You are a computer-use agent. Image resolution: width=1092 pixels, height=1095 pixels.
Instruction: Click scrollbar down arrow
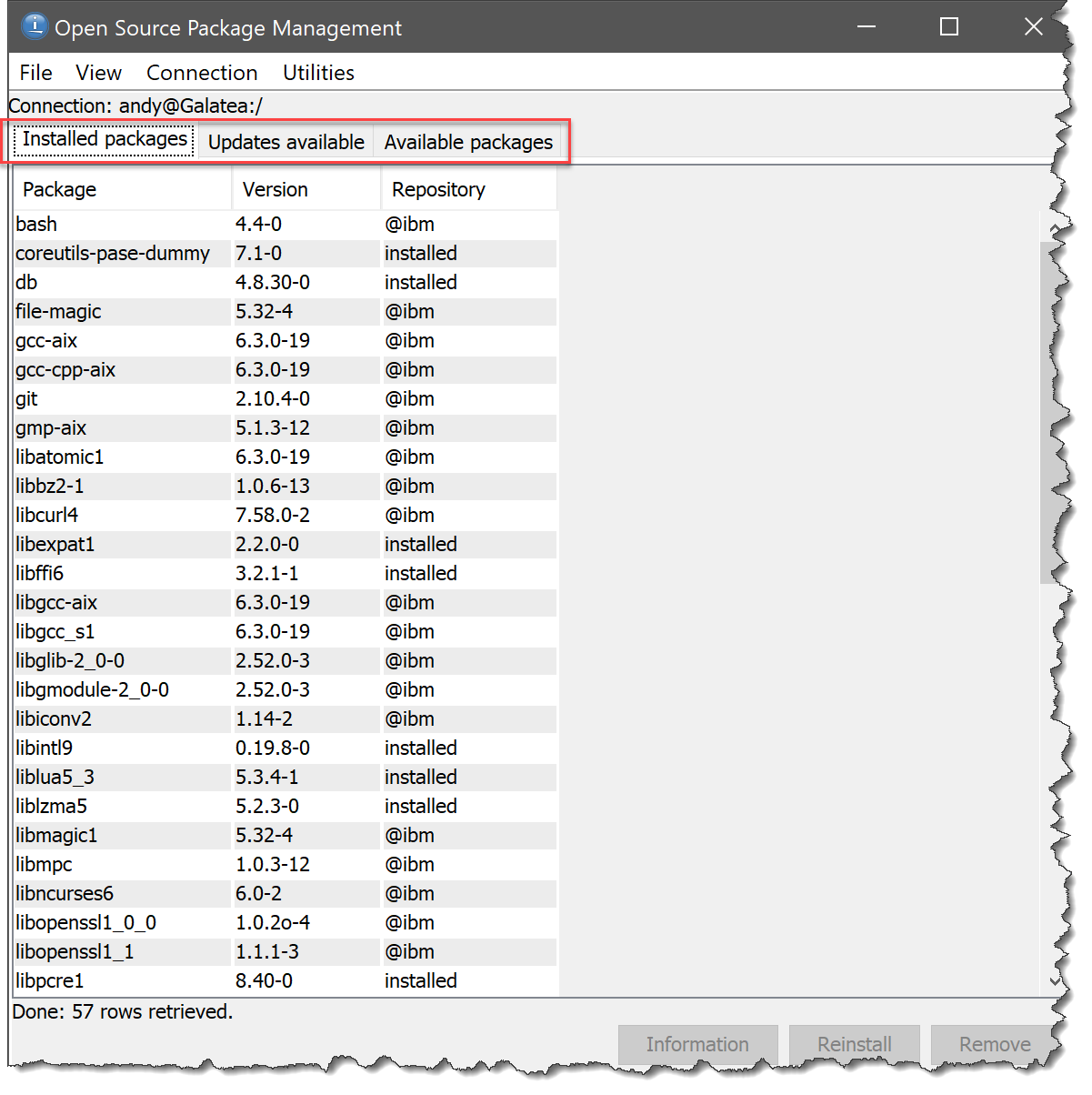click(1054, 980)
